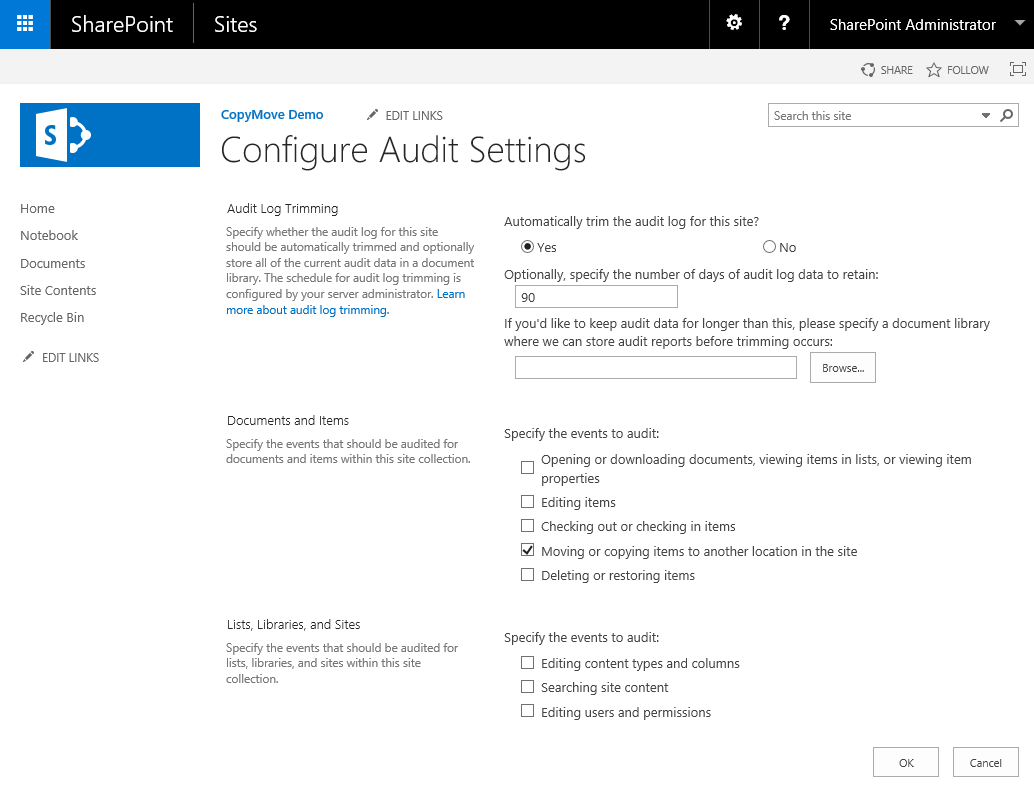Image resolution: width=1034 pixels, height=786 pixels.
Task: Open Sites from the top bar
Action: 234,24
